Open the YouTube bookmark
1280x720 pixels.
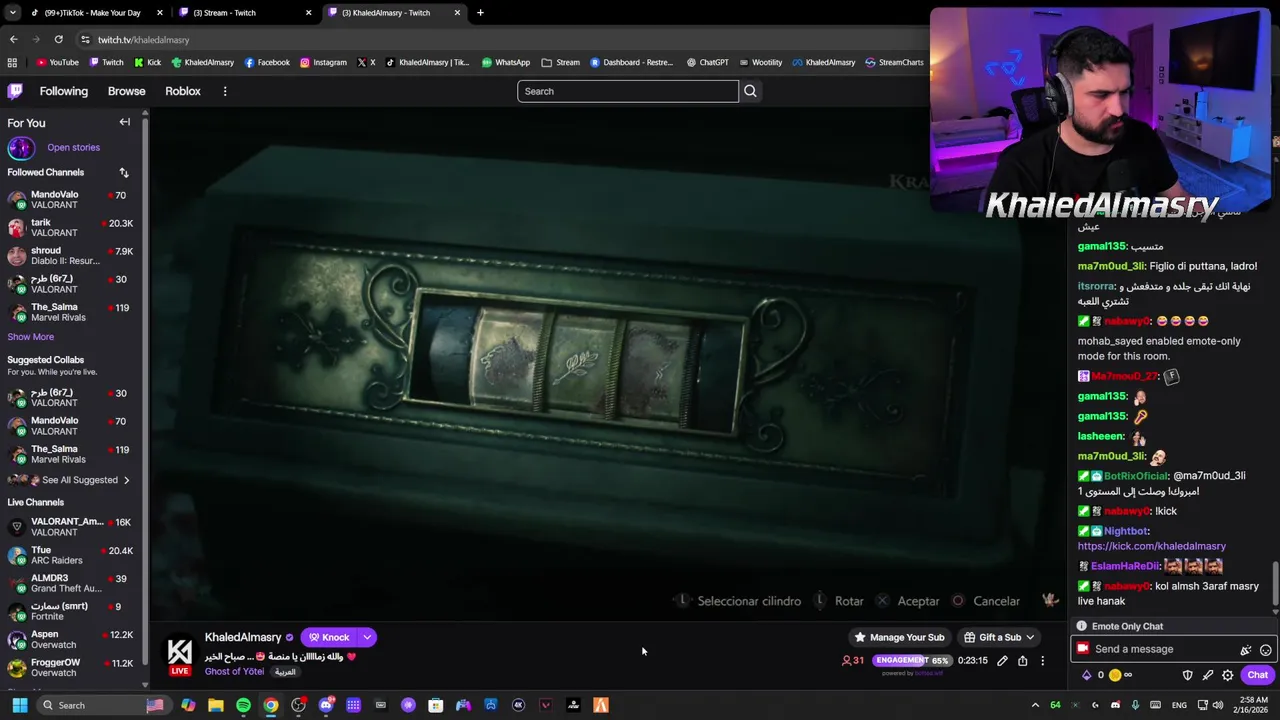[x=57, y=62]
